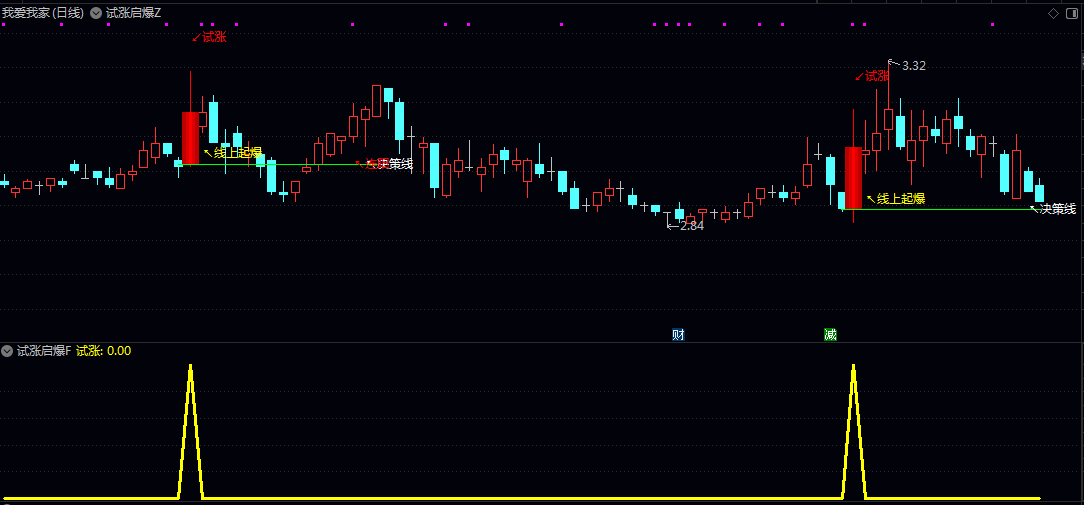Click the right green decision line

(940, 209)
